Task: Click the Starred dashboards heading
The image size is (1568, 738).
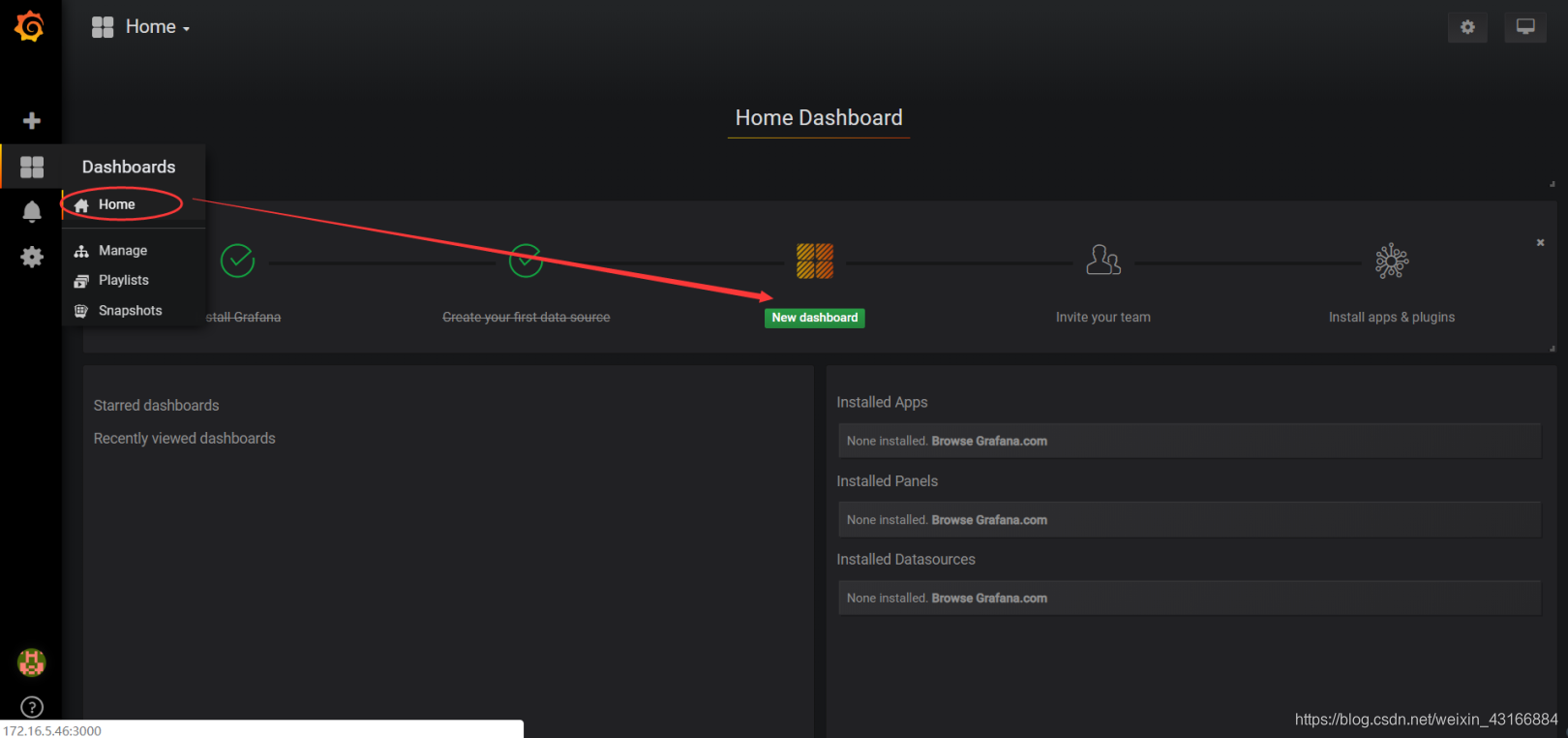Action: coord(156,405)
